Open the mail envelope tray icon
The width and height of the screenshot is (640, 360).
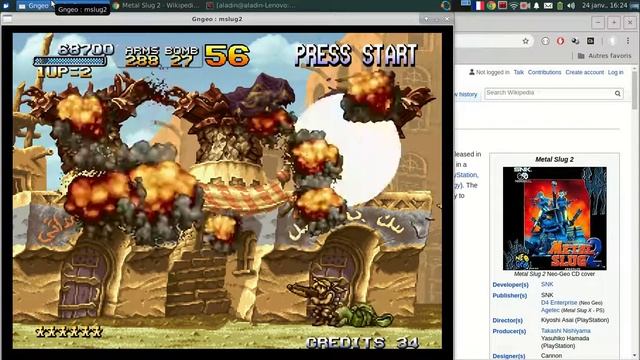pos(548,5)
